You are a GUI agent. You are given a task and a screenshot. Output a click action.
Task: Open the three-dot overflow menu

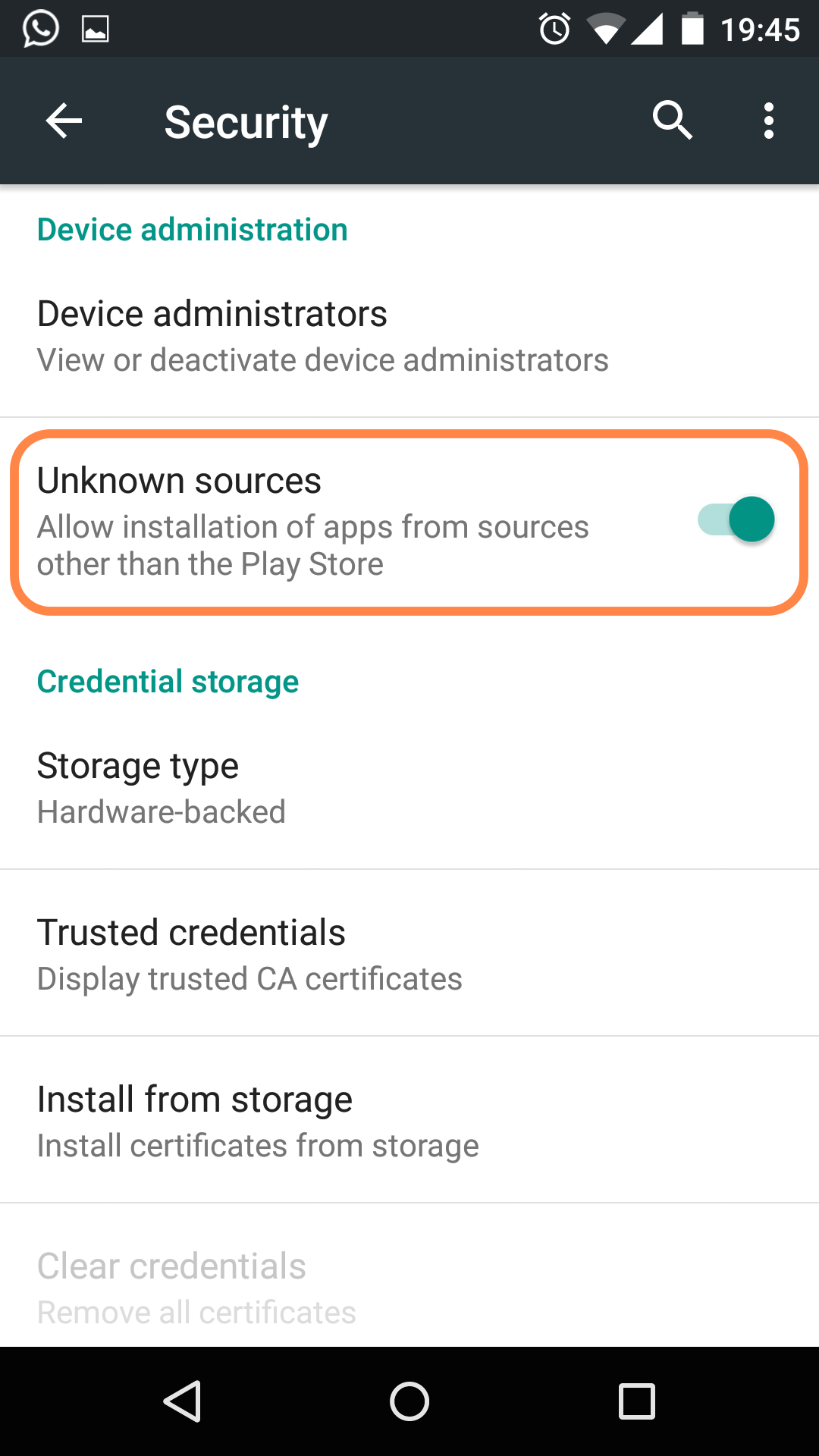pyautogui.click(x=768, y=121)
